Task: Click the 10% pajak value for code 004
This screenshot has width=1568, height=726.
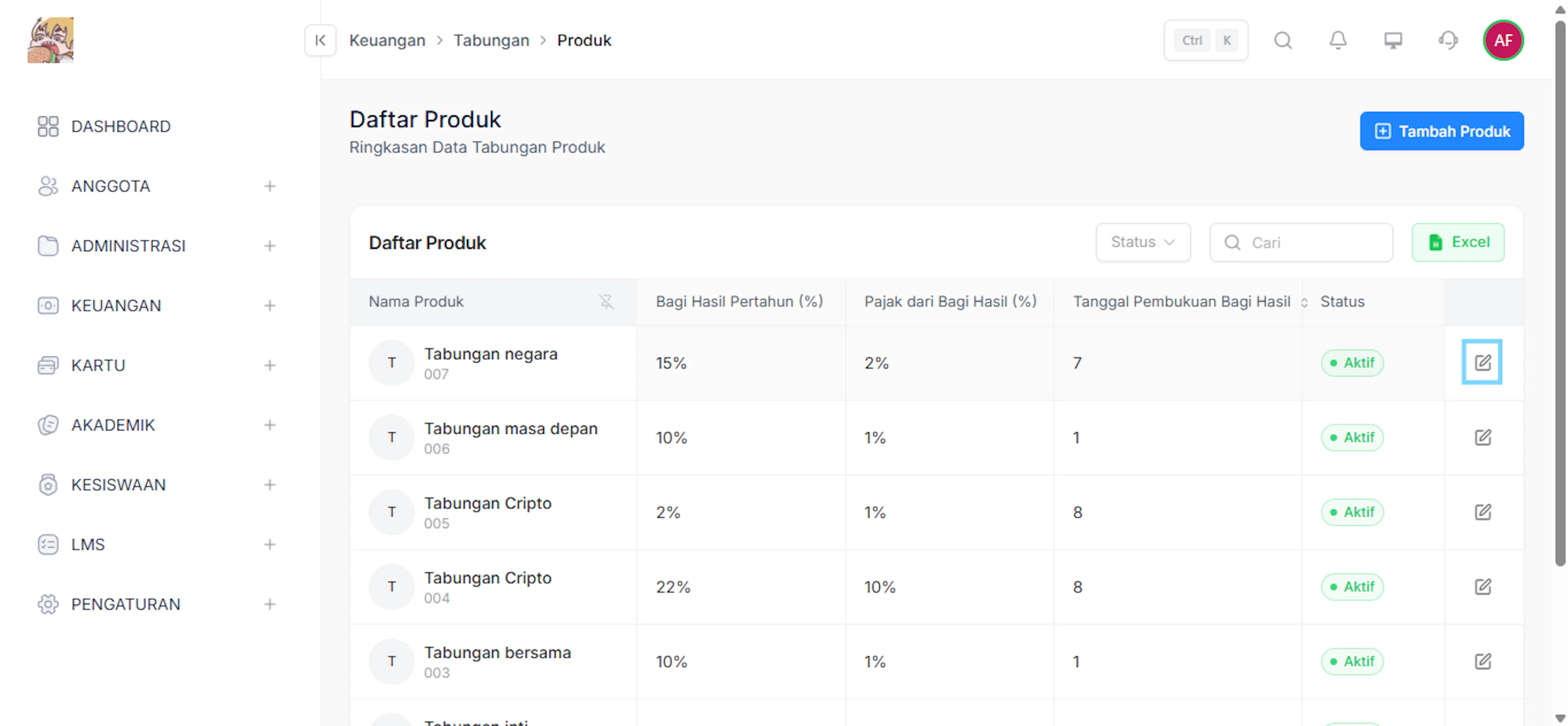Action: coord(880,587)
